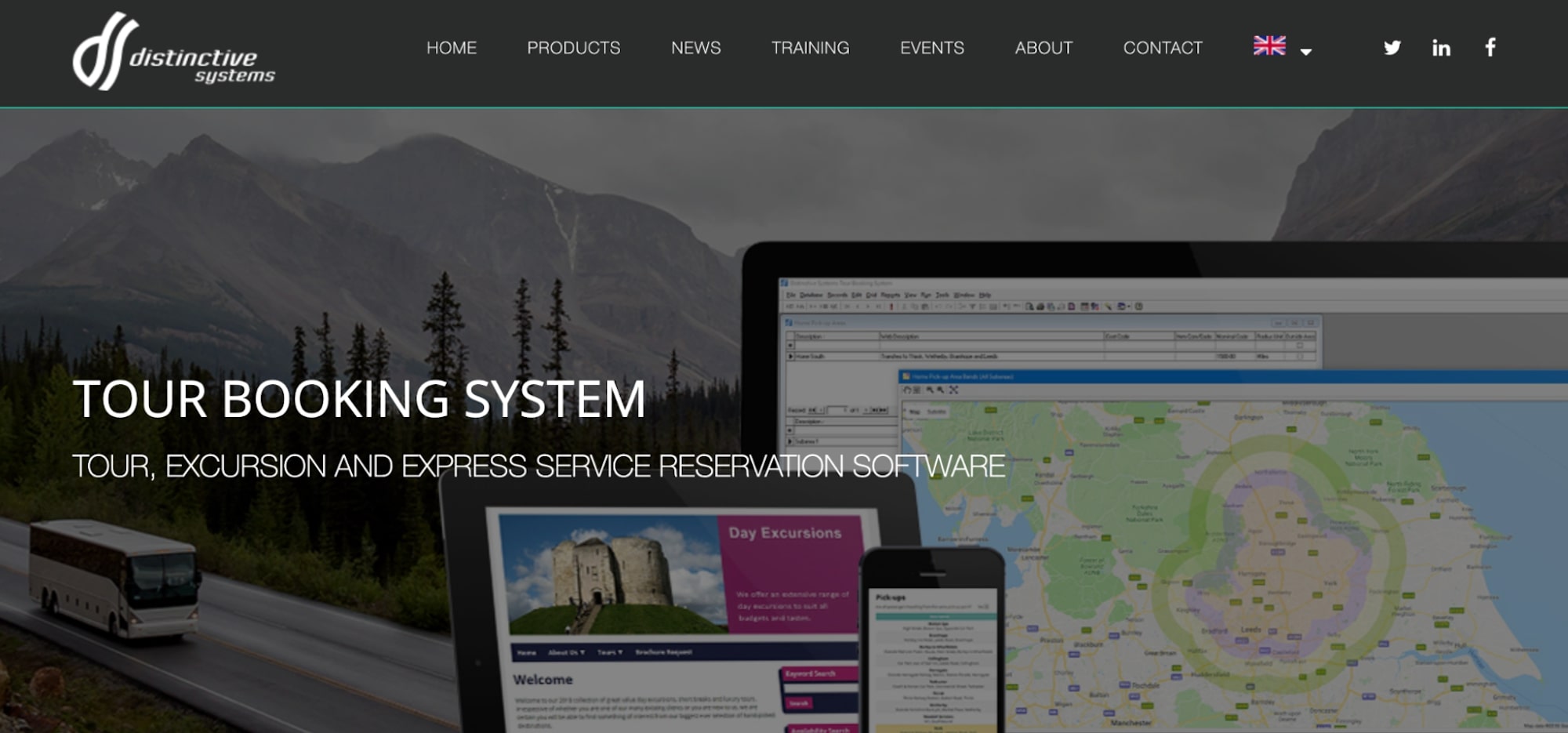Open the TRAINING menu item

(x=810, y=48)
